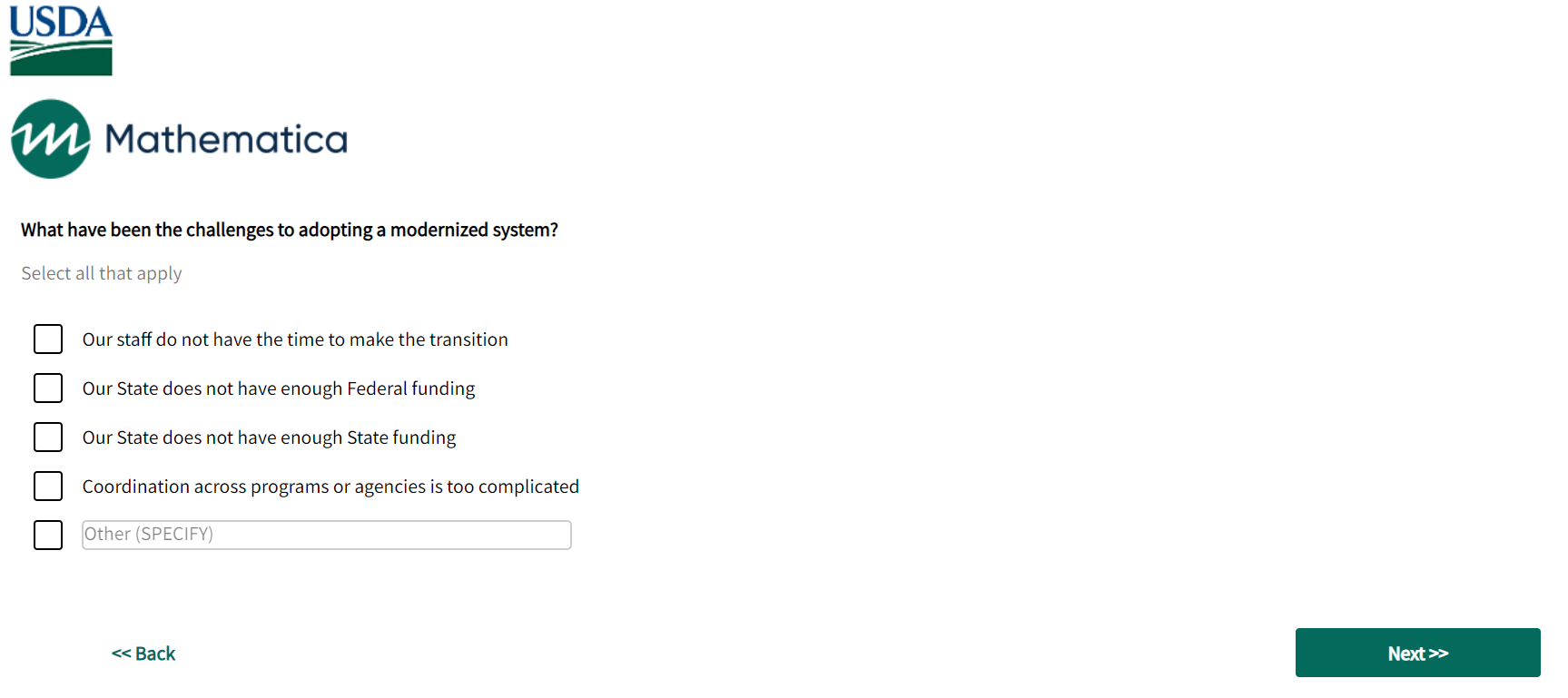The width and height of the screenshot is (1568, 698).
Task: Click the challenges question heading text
Action: pyautogui.click(x=290, y=230)
